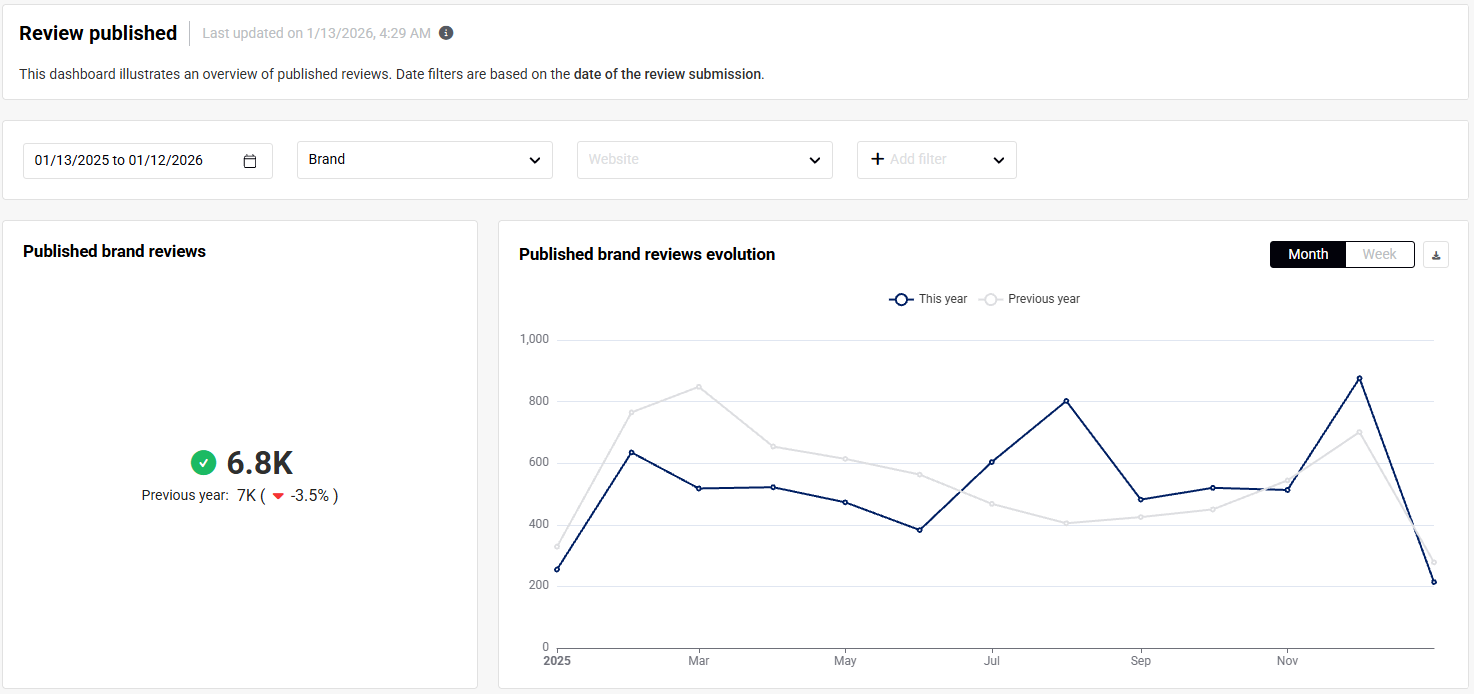This screenshot has width=1474, height=694.
Task: Click the green checkmark status icon
Action: [x=204, y=463]
